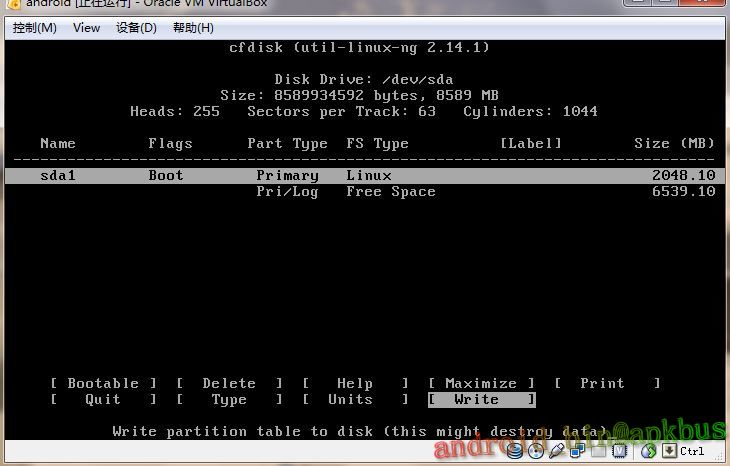Click the Pri/Log part type entry
Viewport: 730px width, 466px height.
(287, 192)
